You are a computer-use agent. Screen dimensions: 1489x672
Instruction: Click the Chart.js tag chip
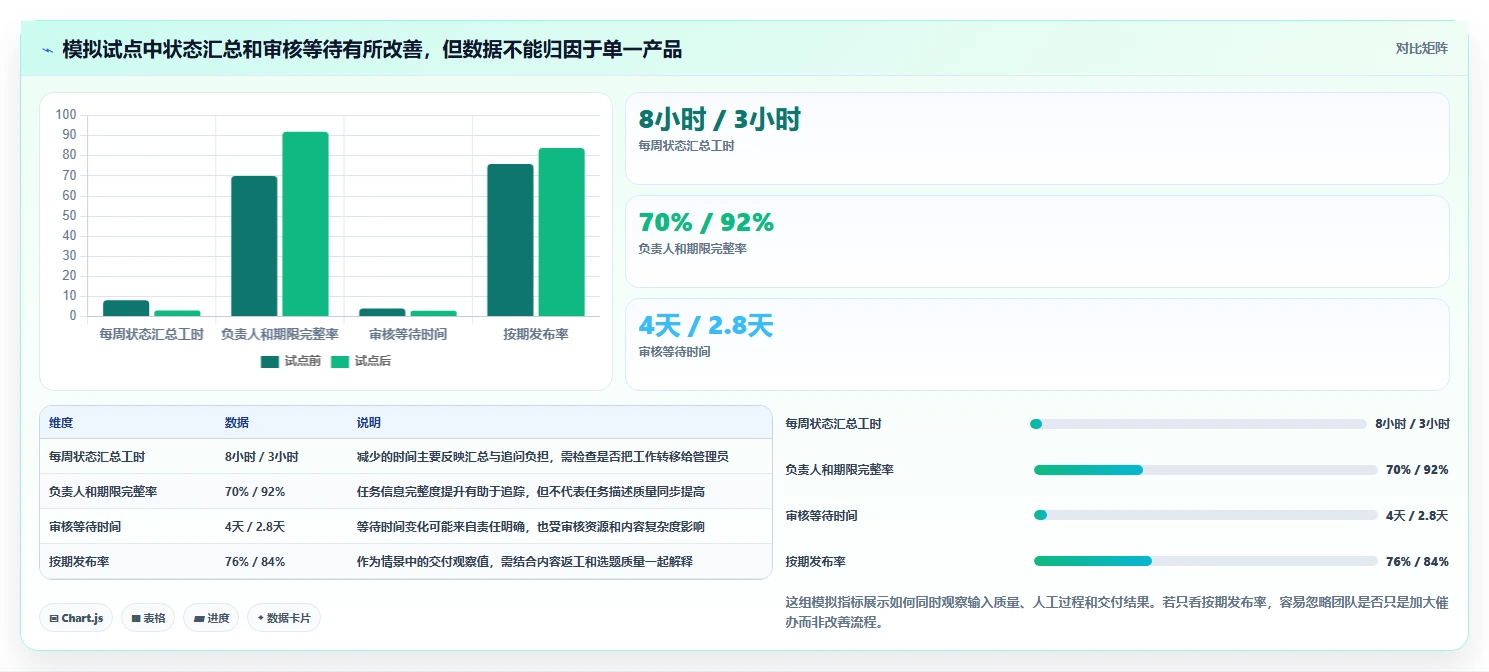pos(76,618)
